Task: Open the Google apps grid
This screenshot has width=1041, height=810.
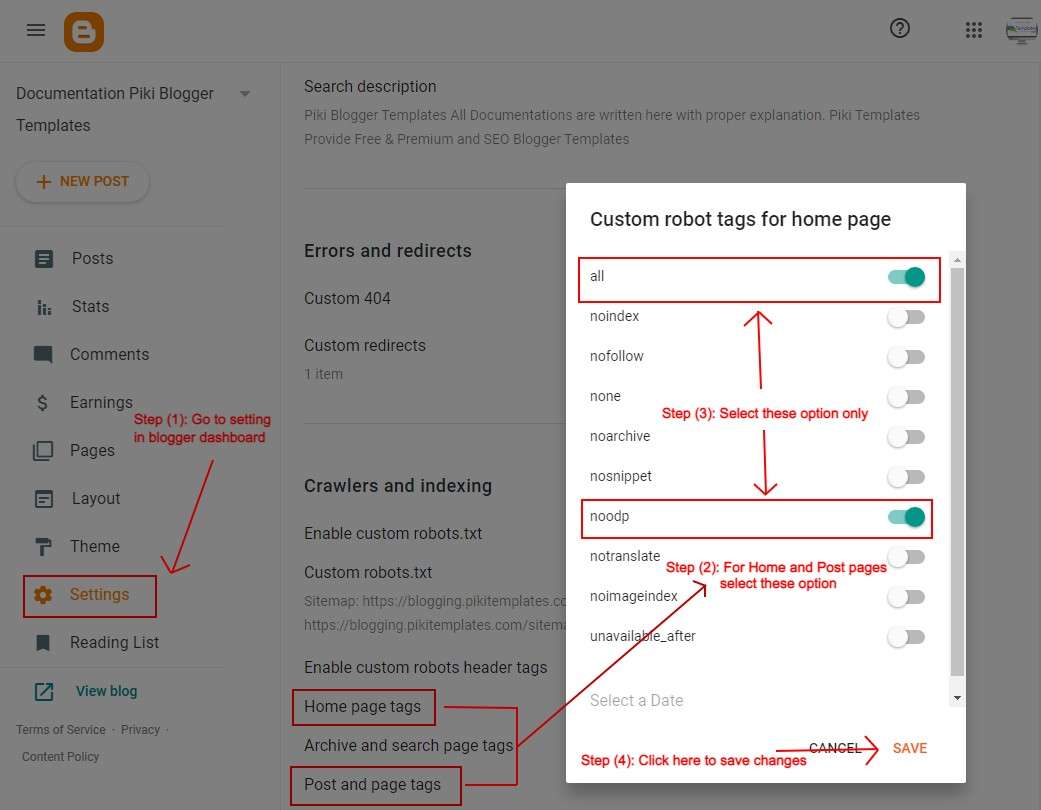Action: point(973,30)
